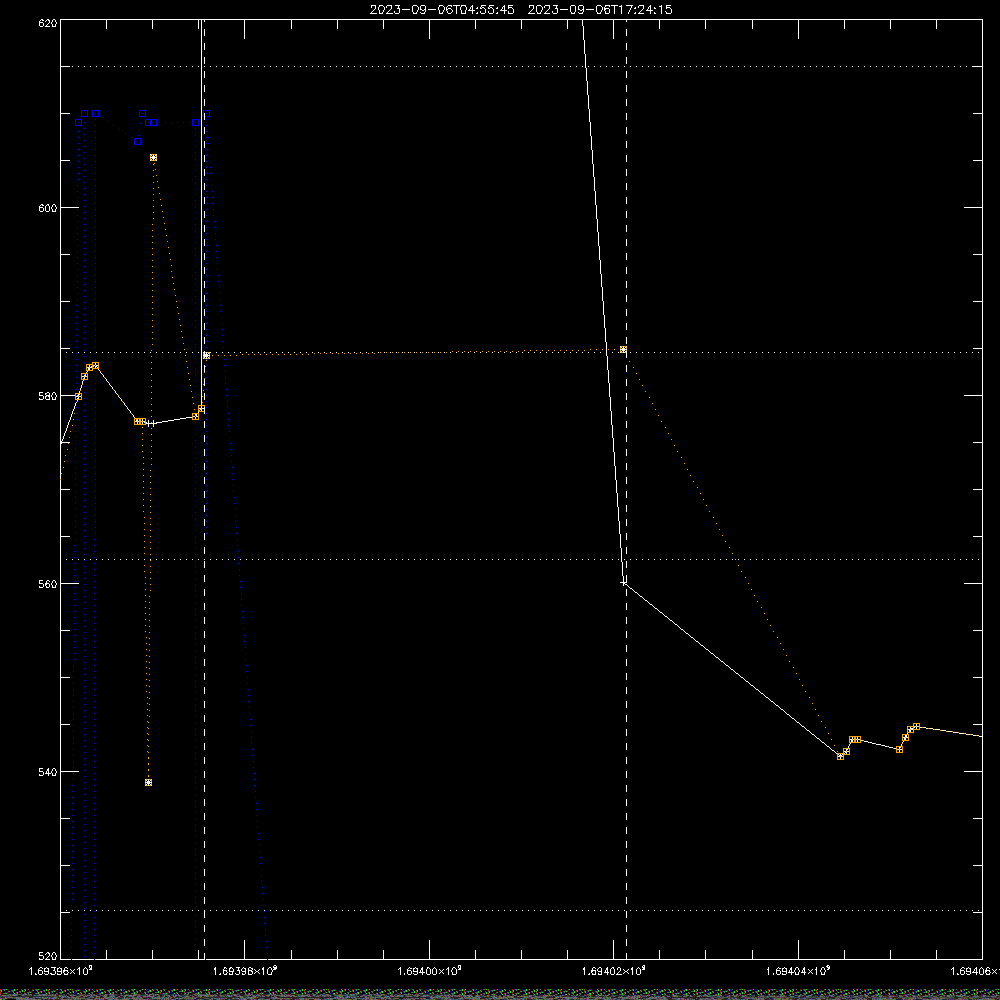The height and width of the screenshot is (1000, 1000).
Task: Click the y-axis label 560
Action: pos(48,584)
